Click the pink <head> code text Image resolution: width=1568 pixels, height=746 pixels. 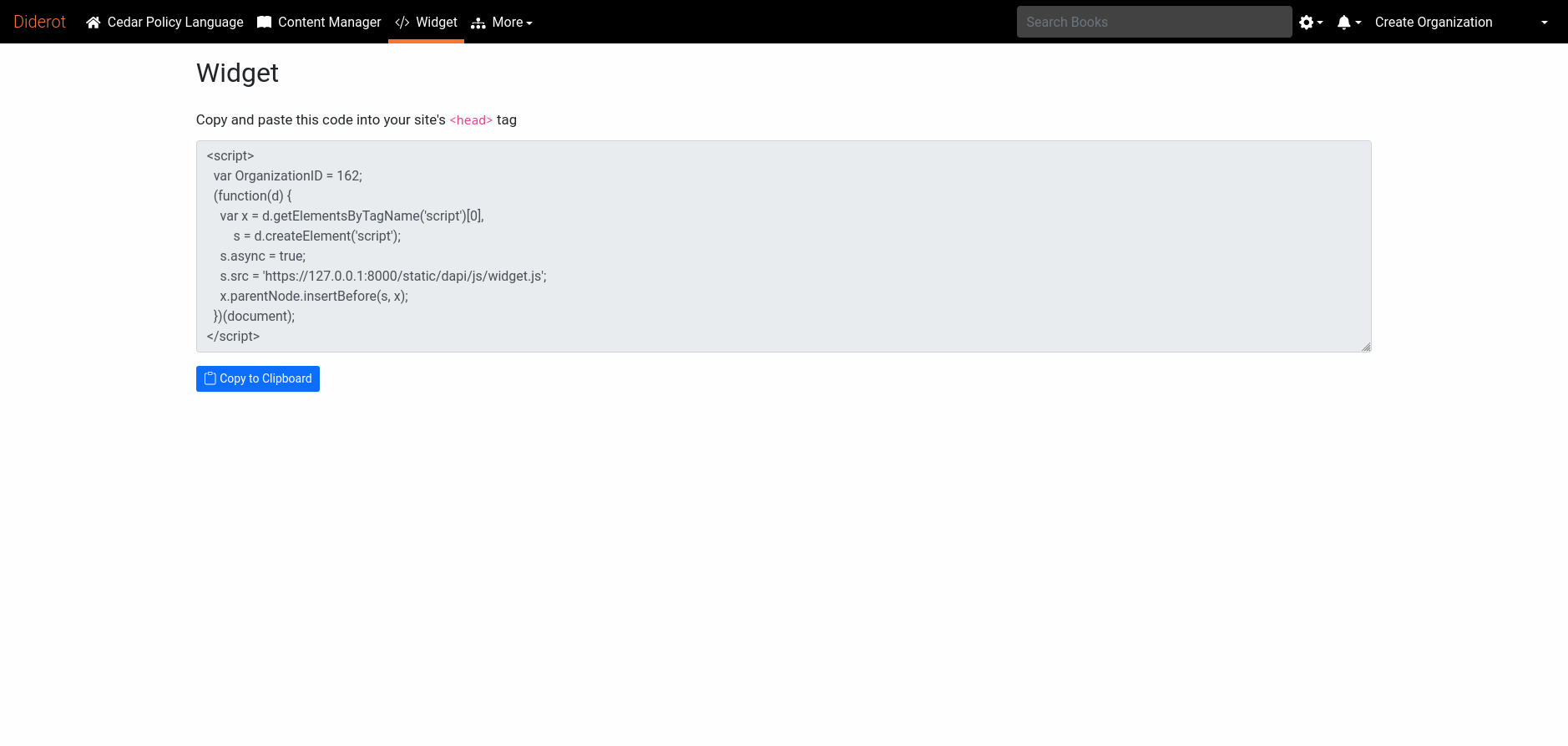[x=471, y=120]
